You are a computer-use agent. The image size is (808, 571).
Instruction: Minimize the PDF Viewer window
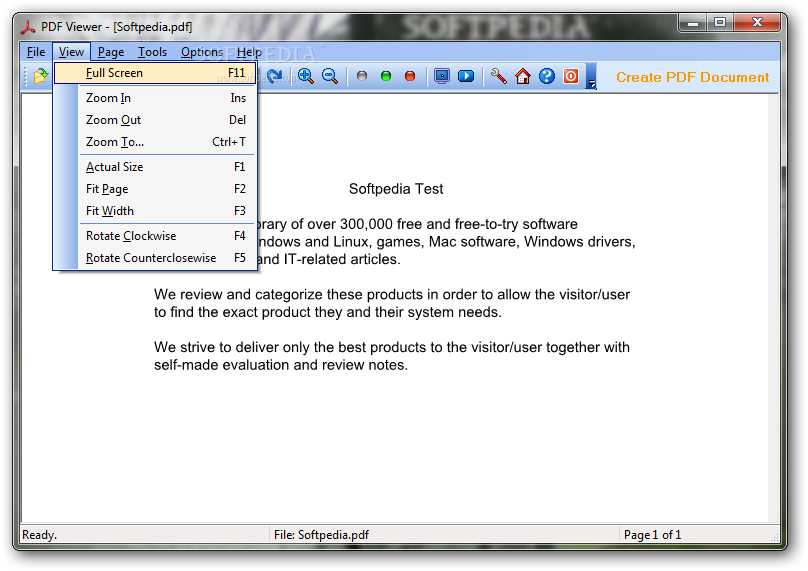click(x=693, y=23)
